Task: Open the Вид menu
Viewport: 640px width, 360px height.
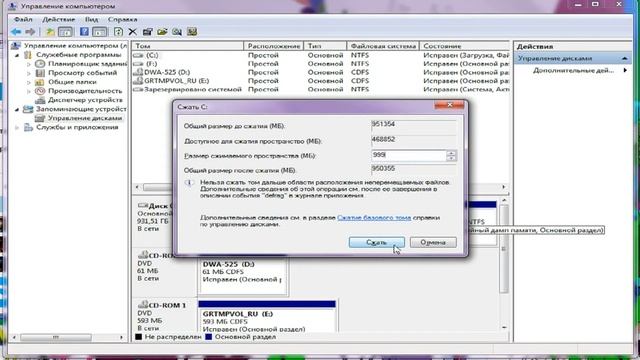Action: coord(91,19)
